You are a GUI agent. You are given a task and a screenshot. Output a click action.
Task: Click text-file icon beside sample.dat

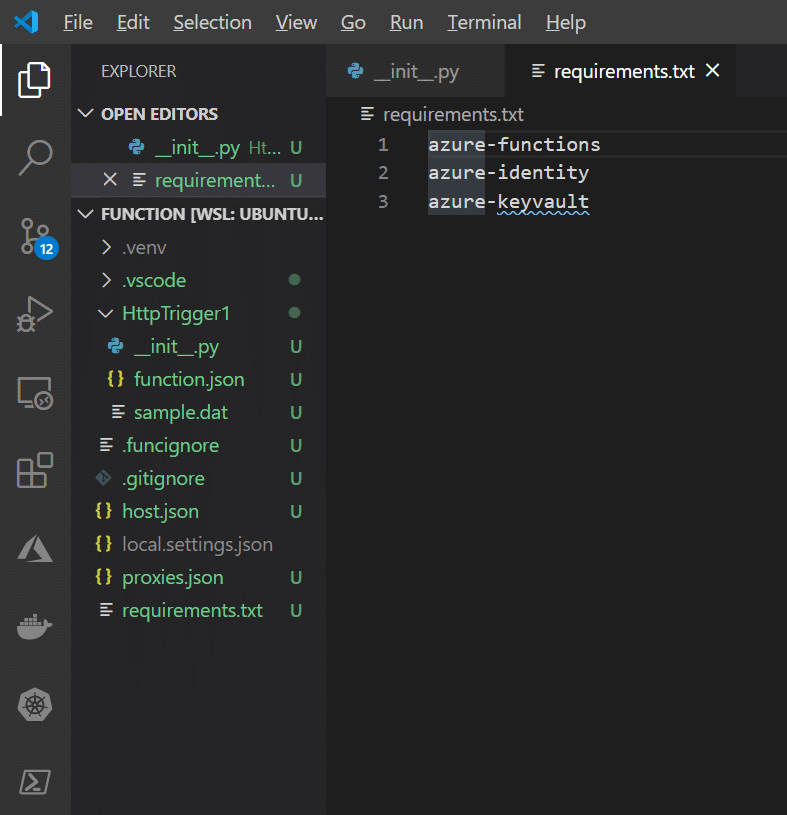point(119,412)
